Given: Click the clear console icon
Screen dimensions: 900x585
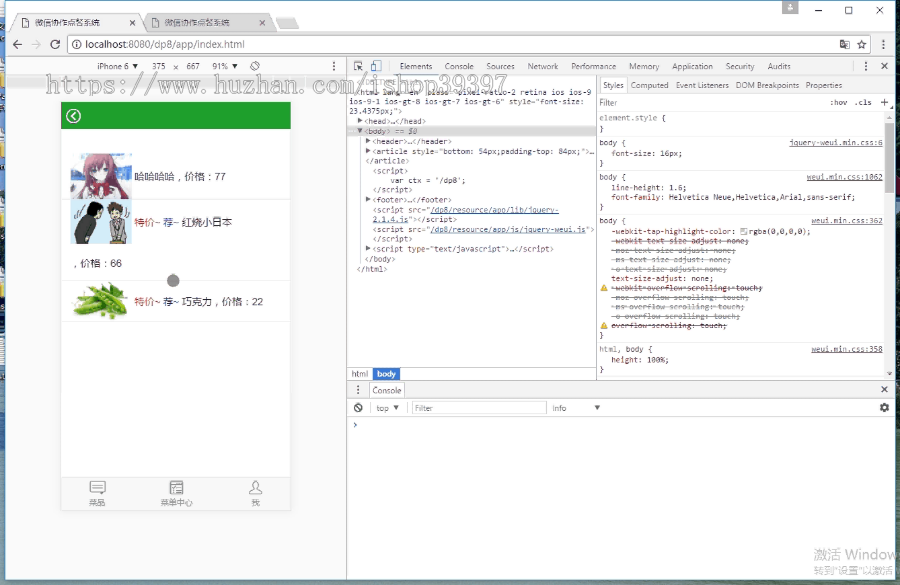Looking at the screenshot, I should [358, 408].
